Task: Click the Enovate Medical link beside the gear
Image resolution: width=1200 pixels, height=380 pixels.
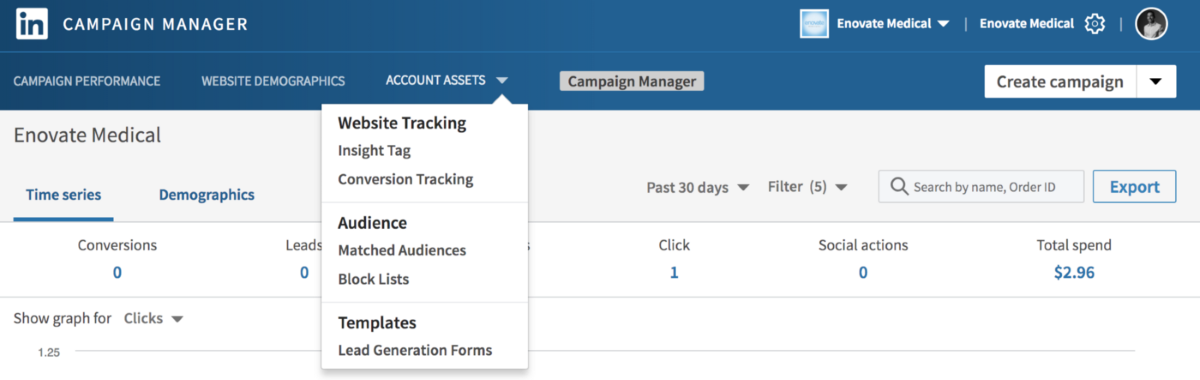Action: (x=1027, y=23)
